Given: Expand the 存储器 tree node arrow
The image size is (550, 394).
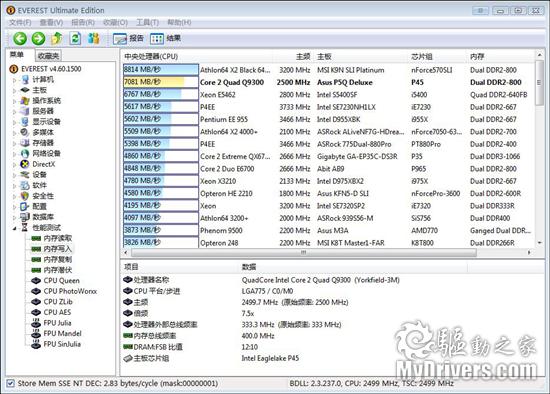Looking at the screenshot, I should (15, 143).
